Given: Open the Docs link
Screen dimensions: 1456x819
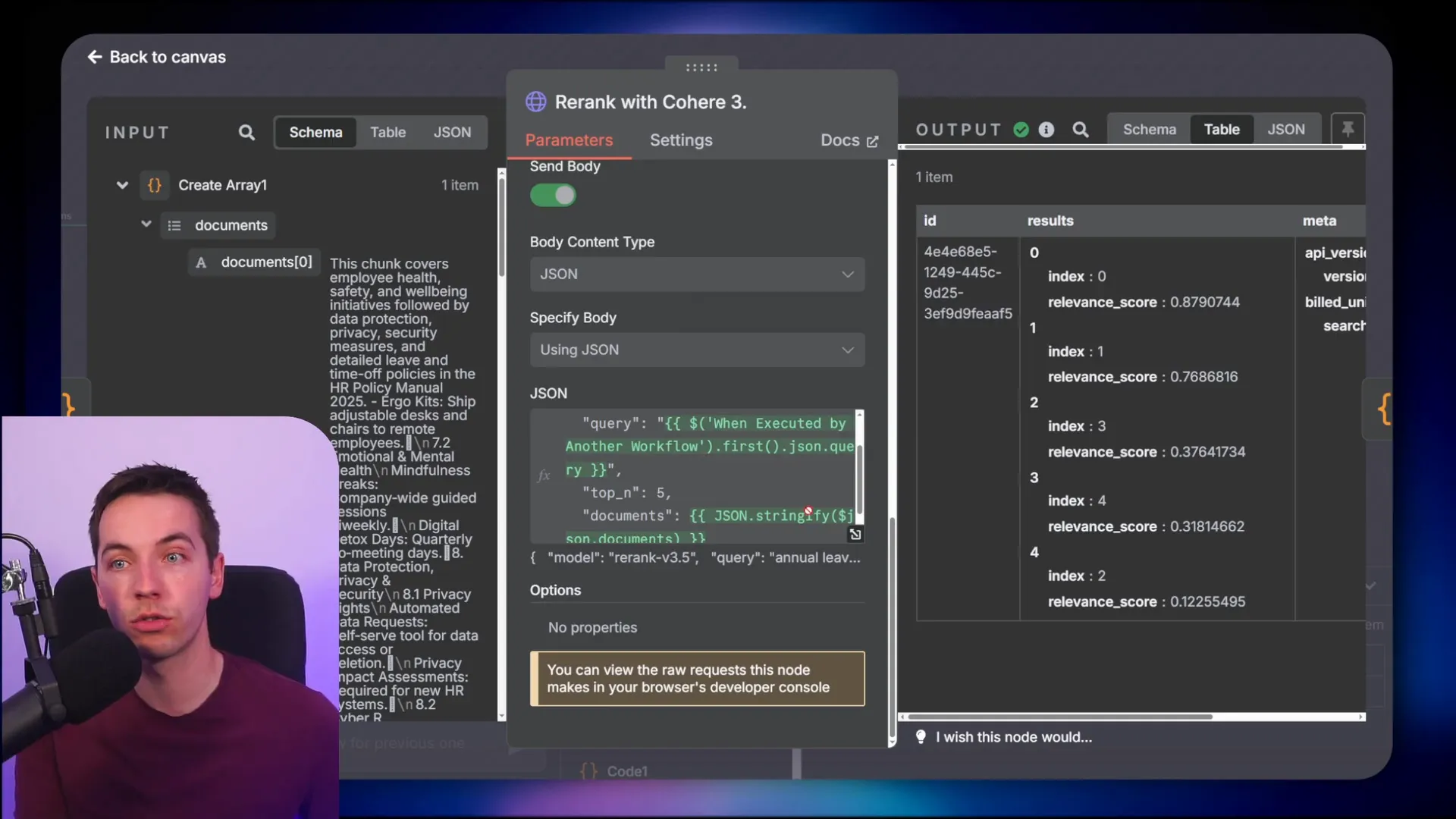Looking at the screenshot, I should [849, 140].
